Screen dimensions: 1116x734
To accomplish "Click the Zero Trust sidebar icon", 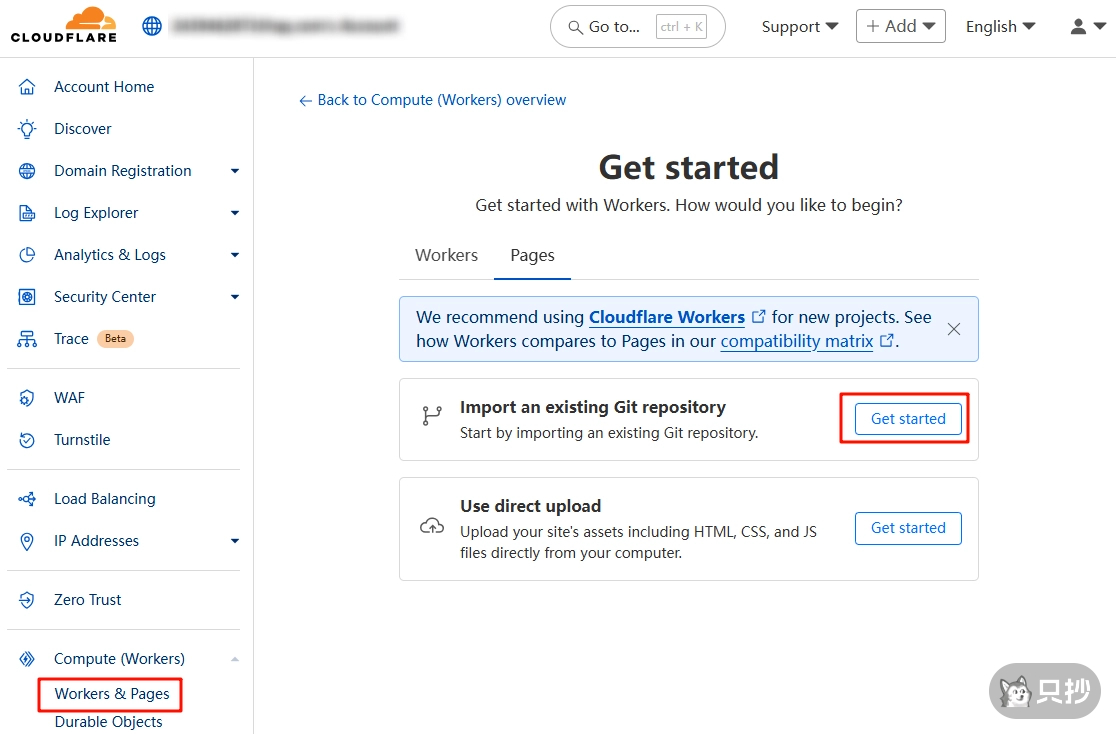I will pos(27,600).
